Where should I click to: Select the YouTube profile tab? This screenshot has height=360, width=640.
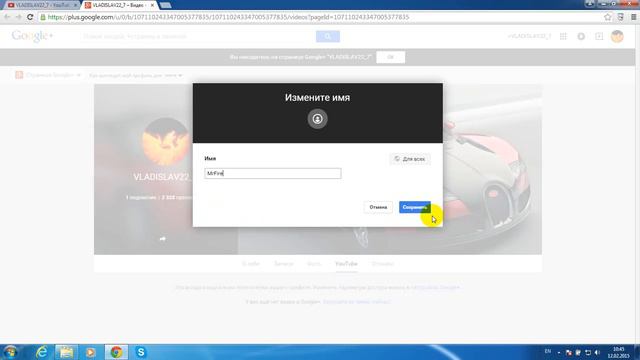click(346, 264)
